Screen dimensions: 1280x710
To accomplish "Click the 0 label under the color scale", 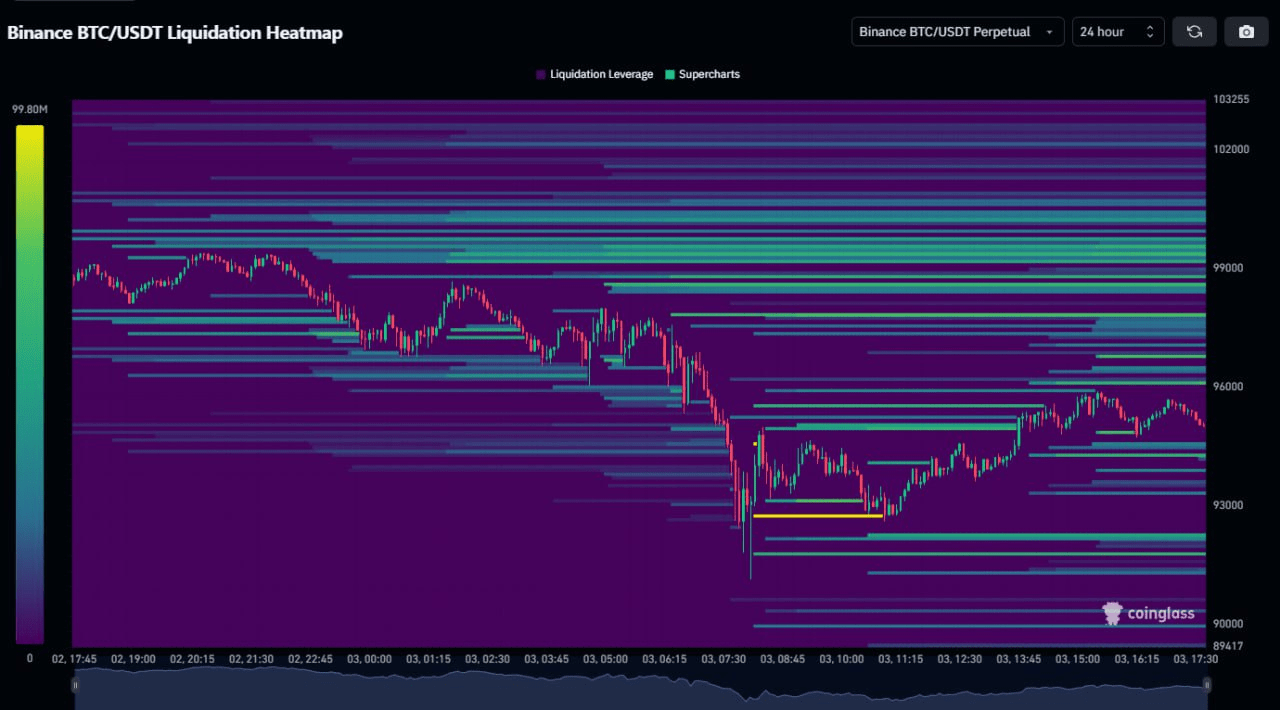I will point(30,658).
